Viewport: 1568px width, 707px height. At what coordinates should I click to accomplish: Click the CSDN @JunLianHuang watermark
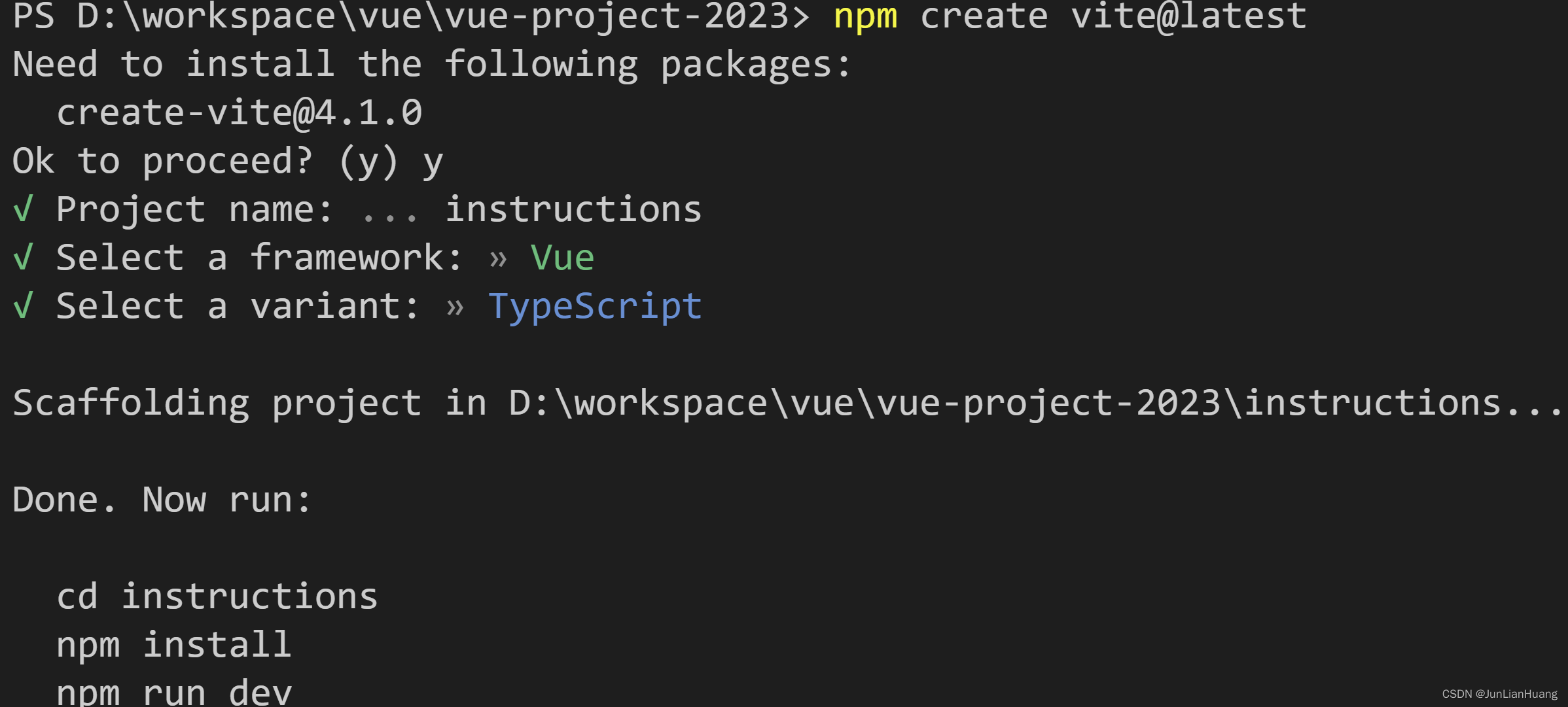tap(1499, 694)
